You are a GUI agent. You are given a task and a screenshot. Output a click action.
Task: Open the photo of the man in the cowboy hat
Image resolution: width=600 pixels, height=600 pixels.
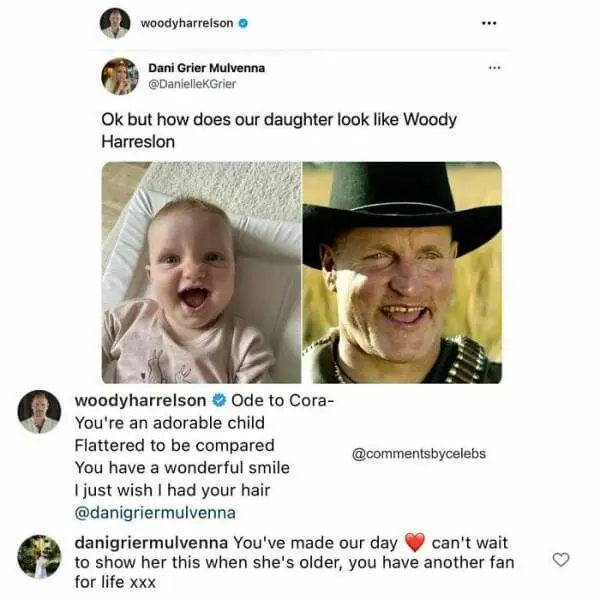click(x=402, y=273)
